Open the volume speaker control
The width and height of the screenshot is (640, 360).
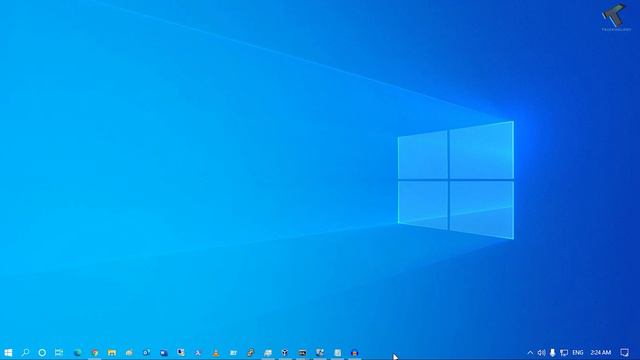[541, 353]
